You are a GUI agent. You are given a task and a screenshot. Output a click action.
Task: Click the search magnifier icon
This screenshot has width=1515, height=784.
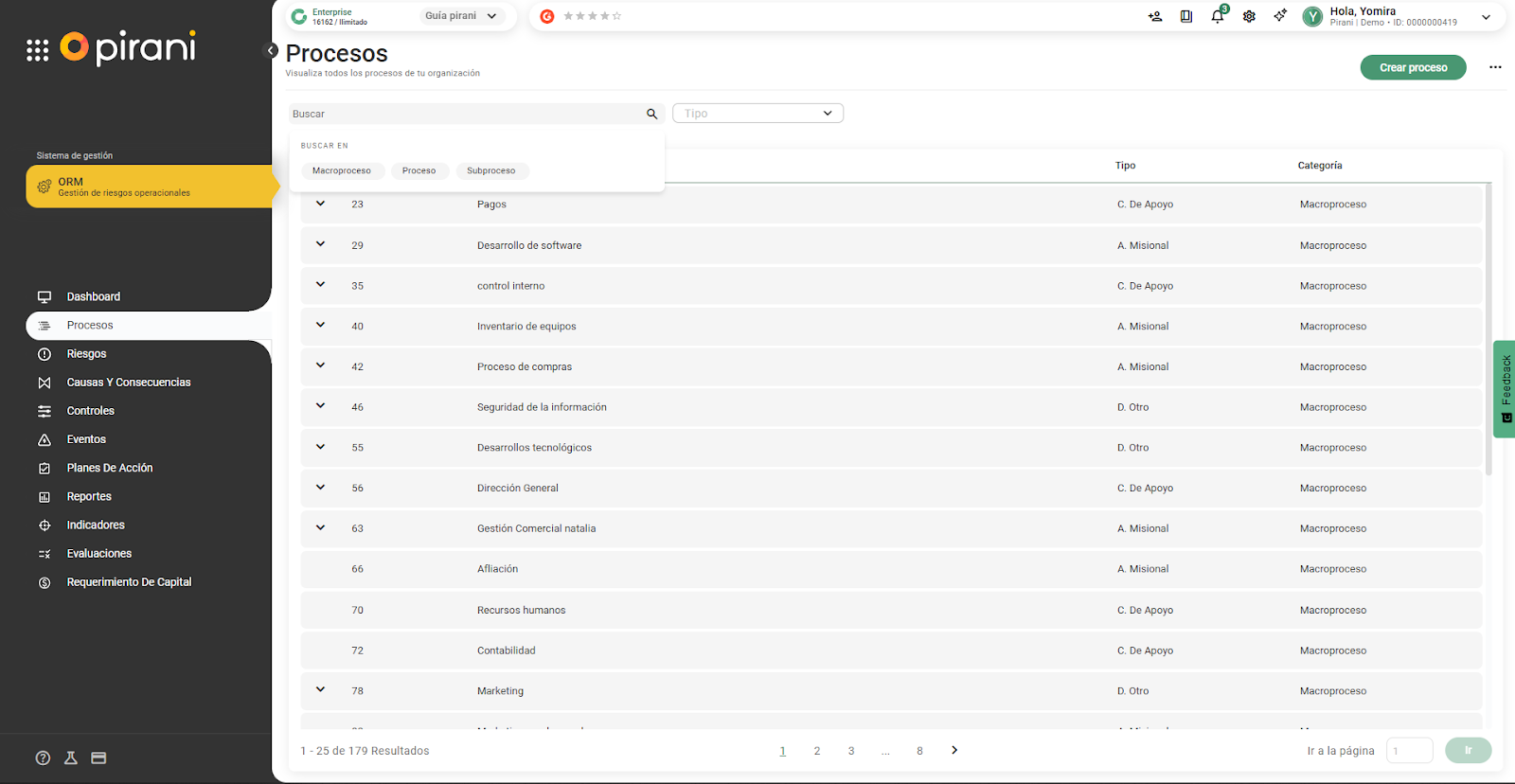651,114
